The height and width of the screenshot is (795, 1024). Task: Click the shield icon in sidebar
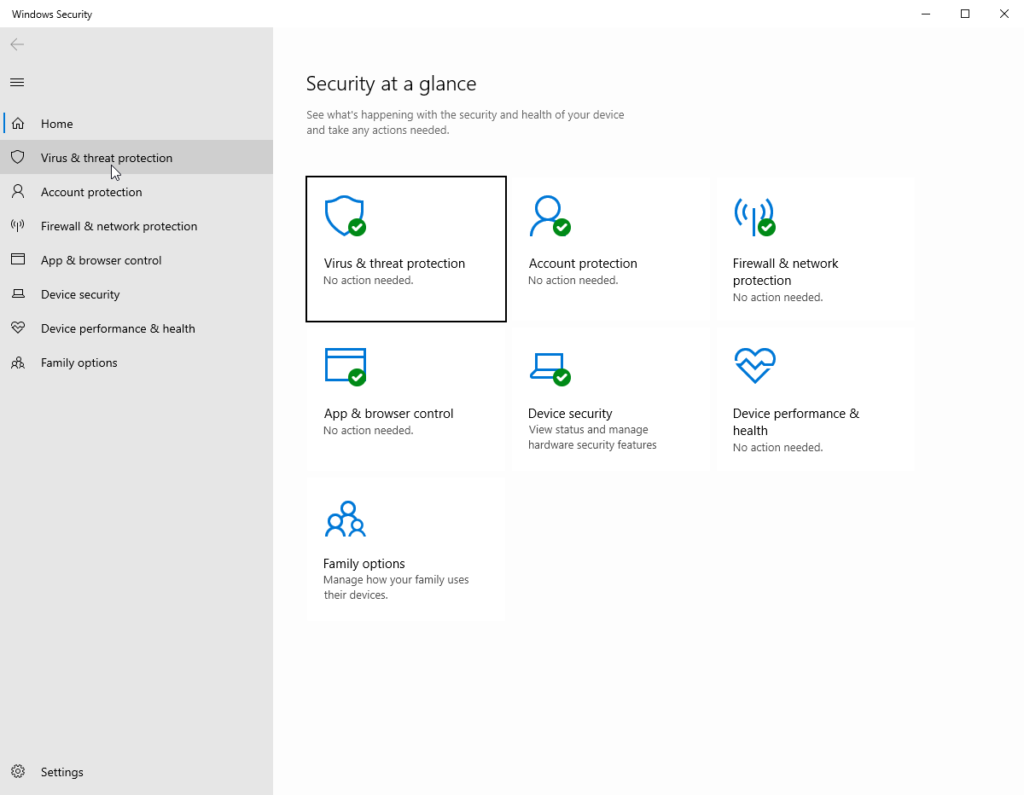(x=18, y=157)
